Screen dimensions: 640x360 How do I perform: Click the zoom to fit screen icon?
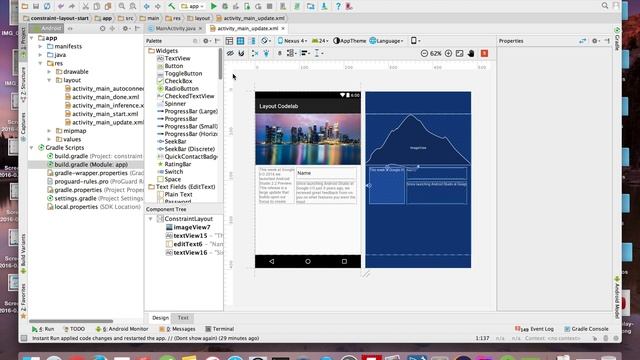(460, 53)
